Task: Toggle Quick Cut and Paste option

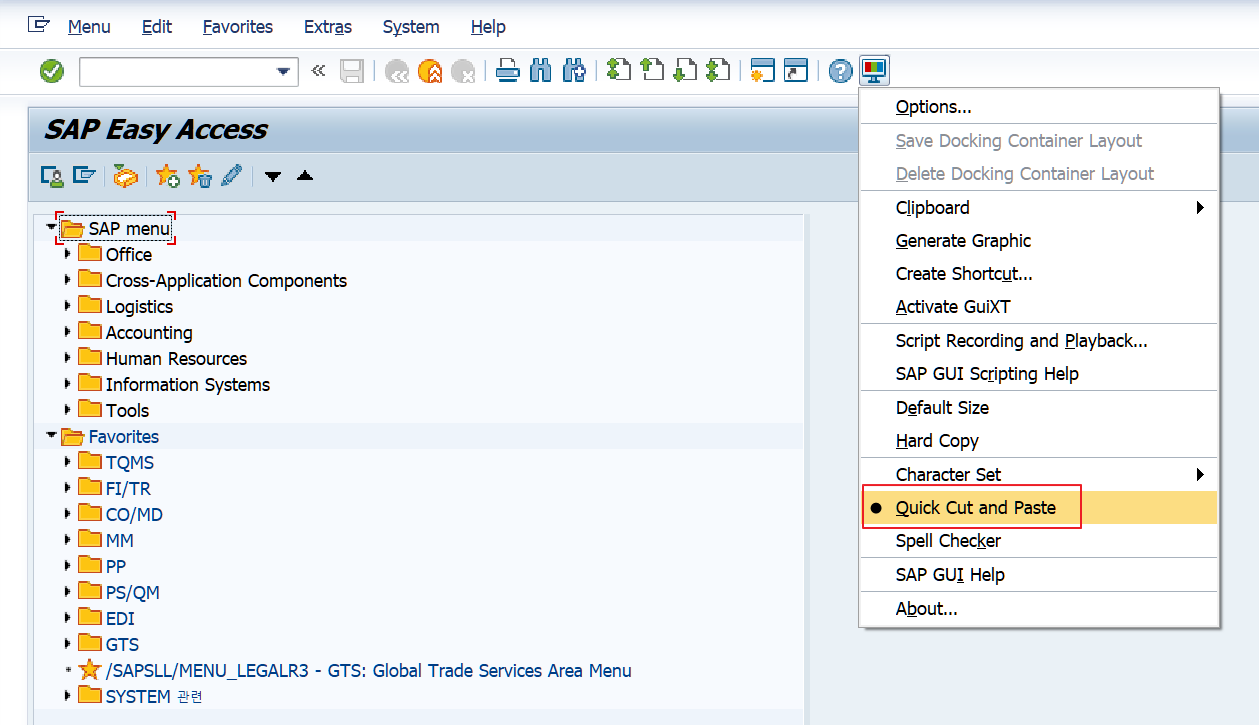Action: pyautogui.click(x=1039, y=508)
